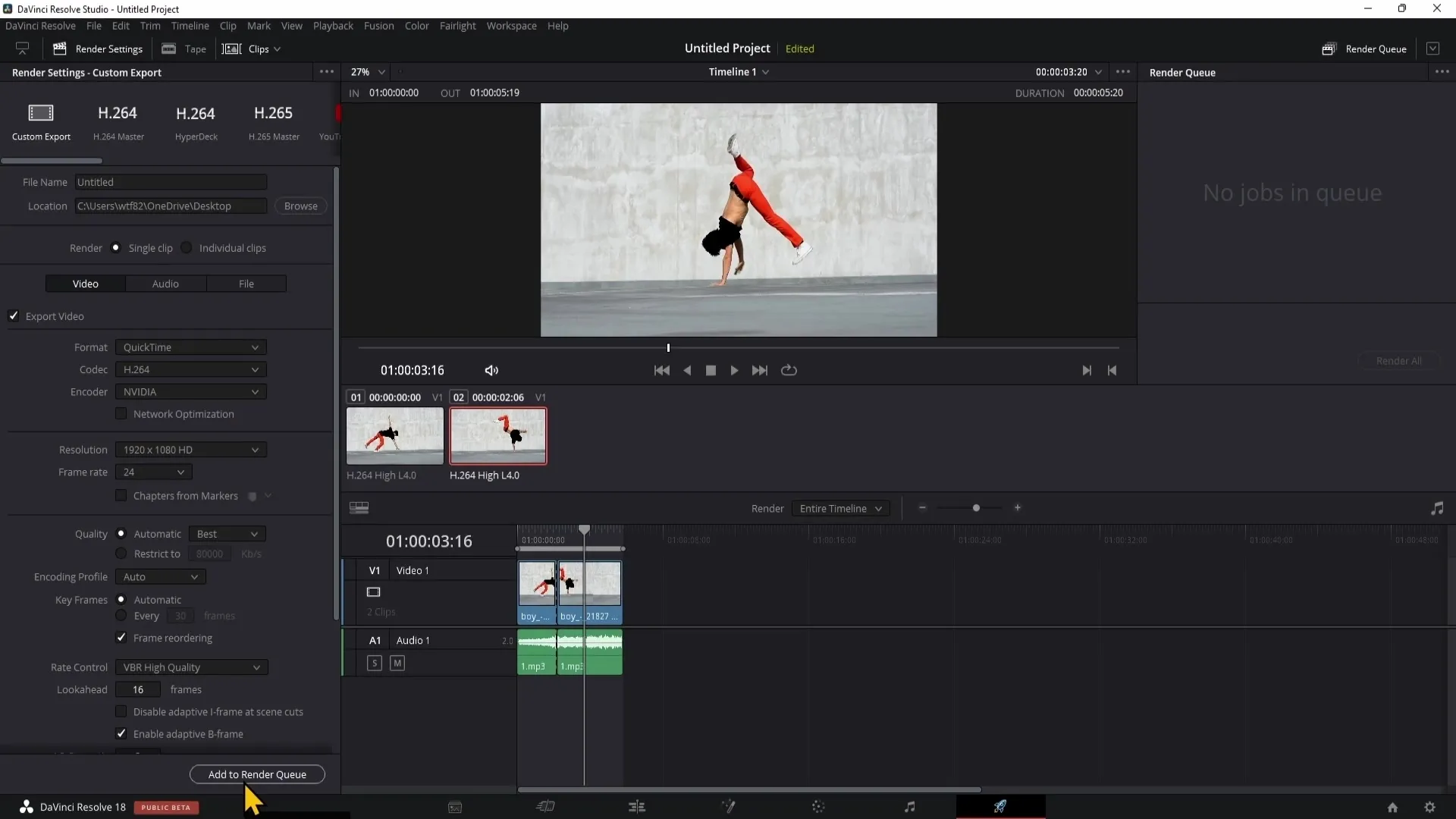
Task: Toggle Export Video checkbox
Action: pyautogui.click(x=14, y=316)
